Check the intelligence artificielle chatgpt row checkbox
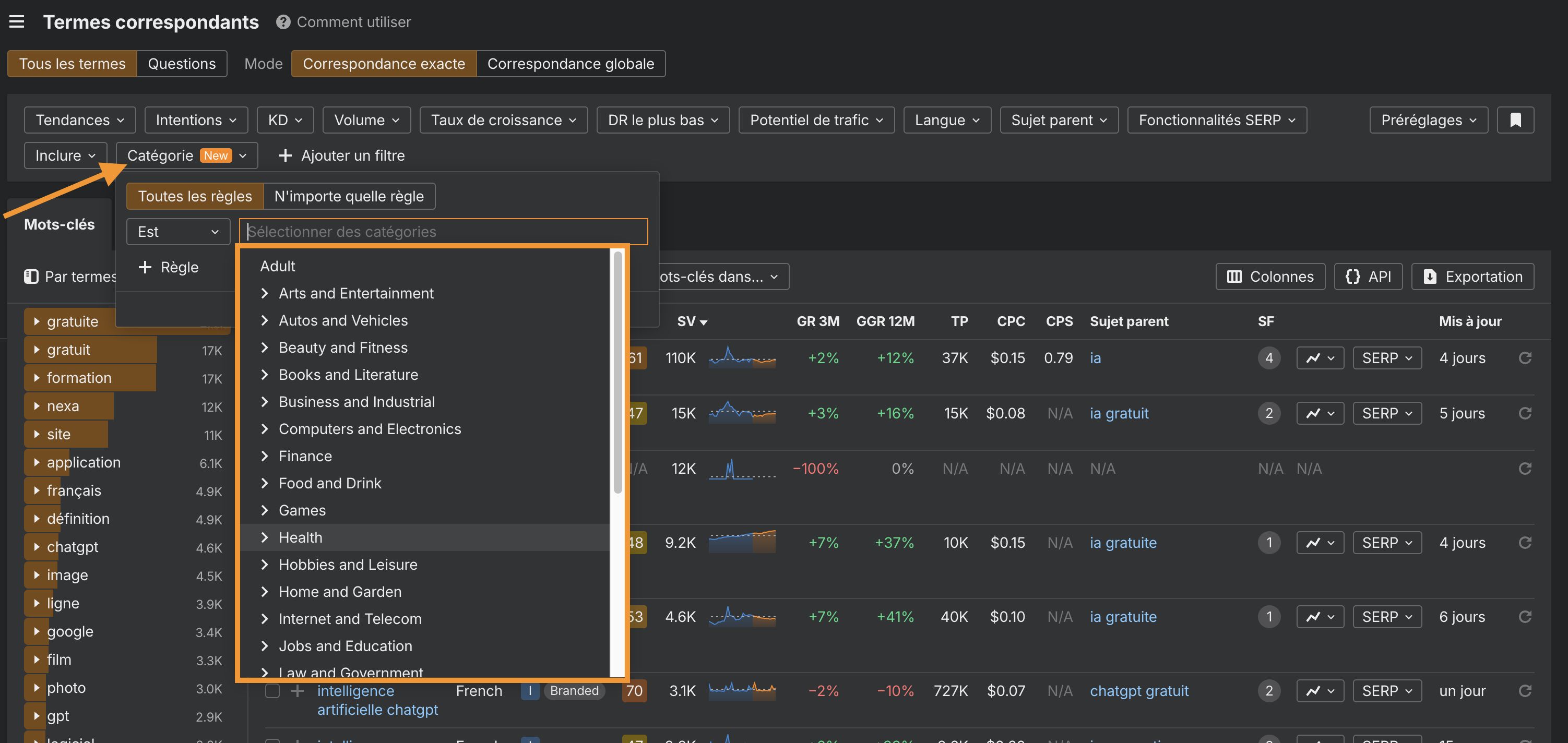The width and height of the screenshot is (1568, 743). tap(272, 691)
